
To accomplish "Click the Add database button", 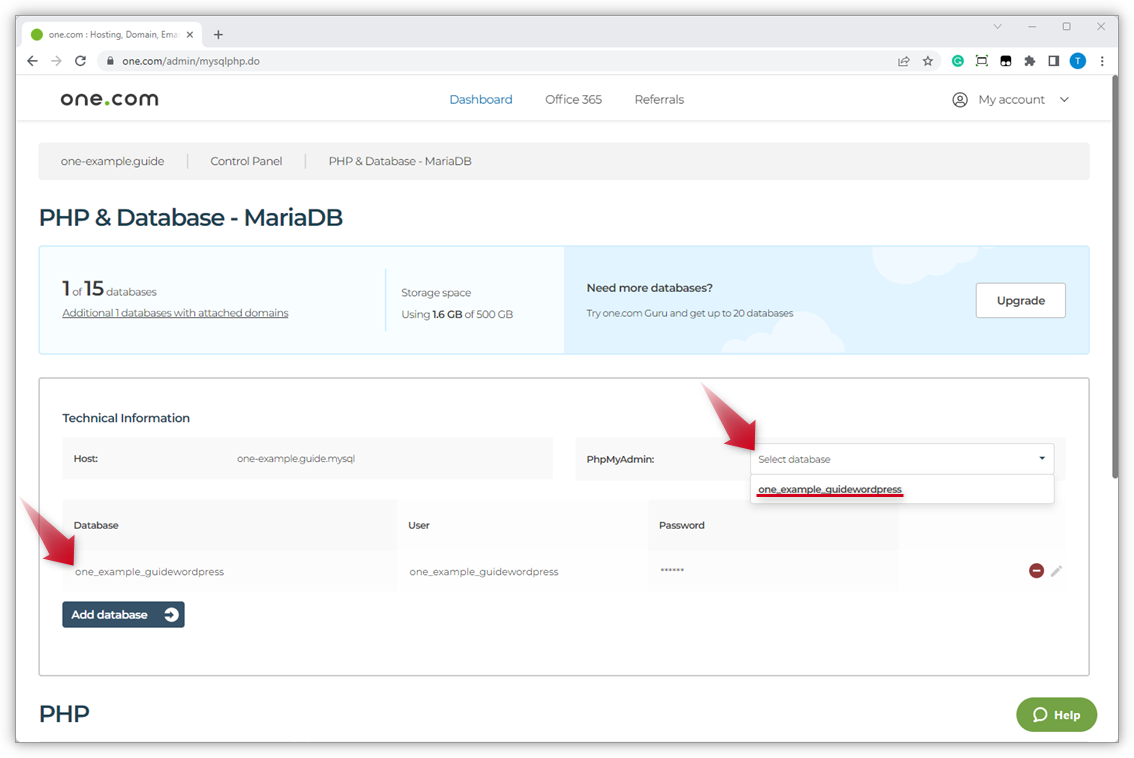I will coord(123,615).
